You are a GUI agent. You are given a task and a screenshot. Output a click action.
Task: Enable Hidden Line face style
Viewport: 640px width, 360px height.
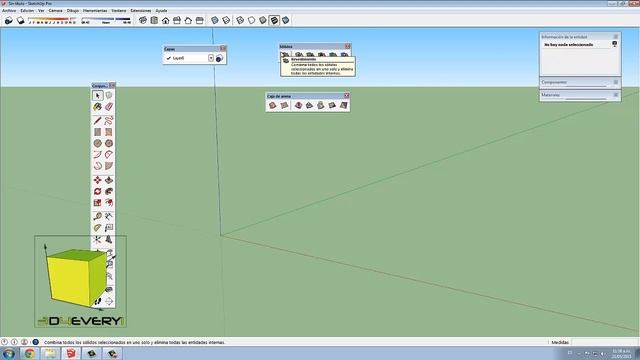251,20
